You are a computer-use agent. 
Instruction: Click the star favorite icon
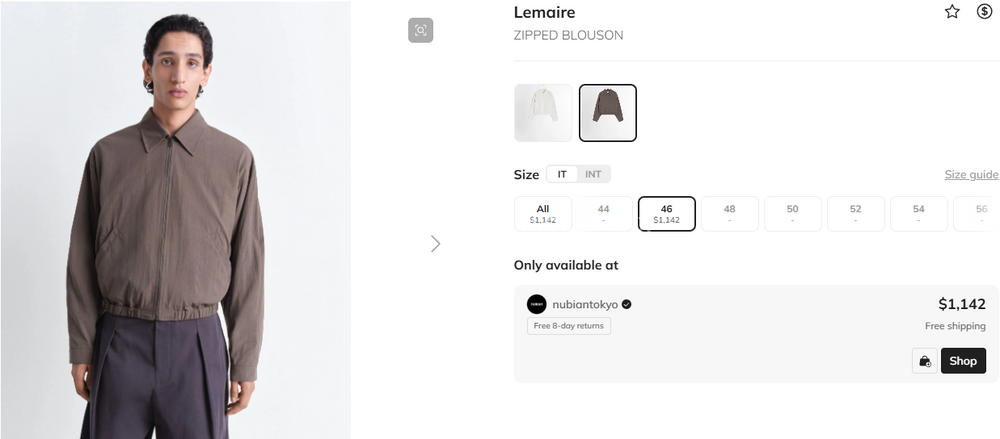coord(952,12)
